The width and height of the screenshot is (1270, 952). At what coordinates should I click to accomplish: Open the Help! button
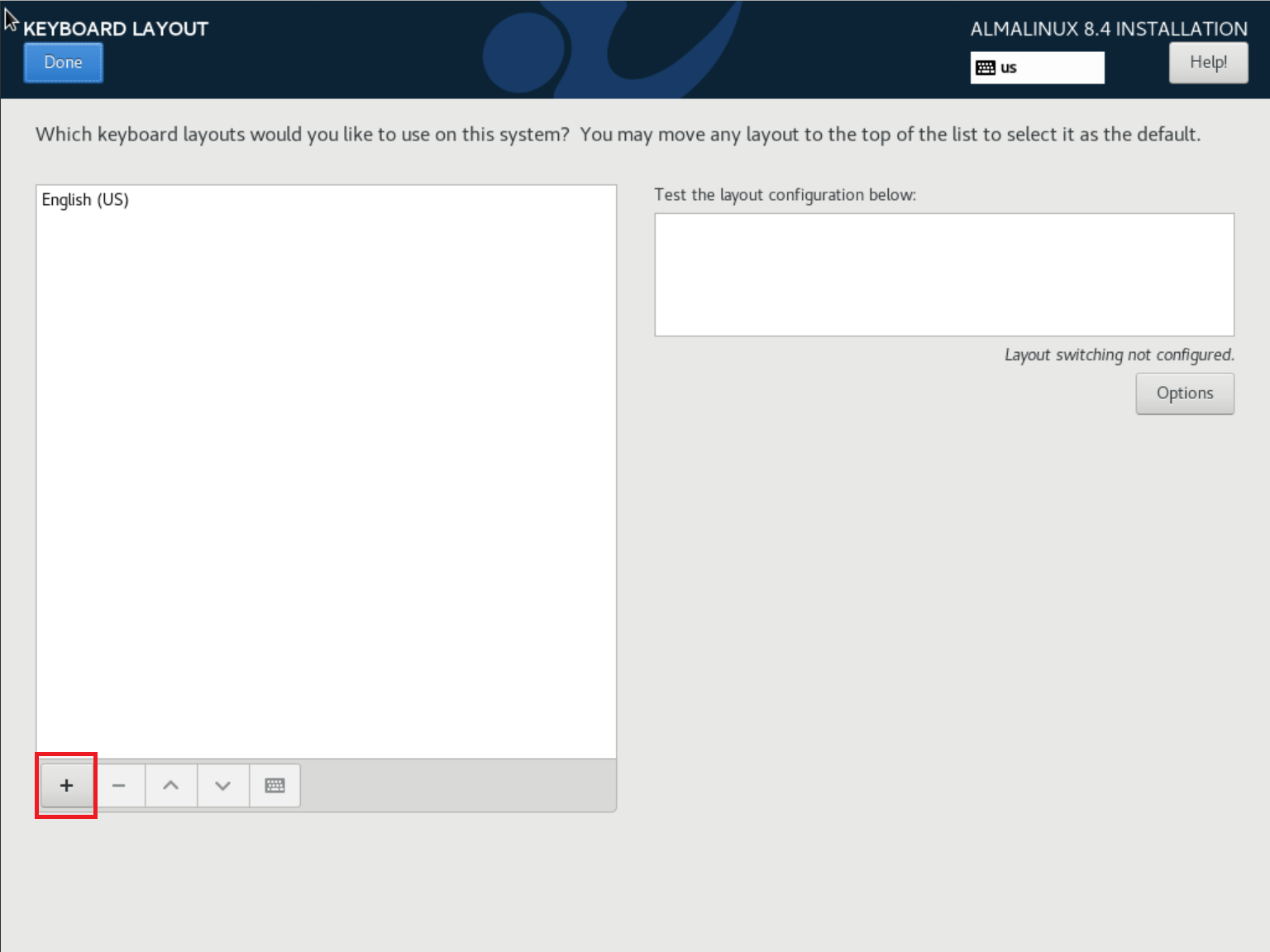(1207, 63)
